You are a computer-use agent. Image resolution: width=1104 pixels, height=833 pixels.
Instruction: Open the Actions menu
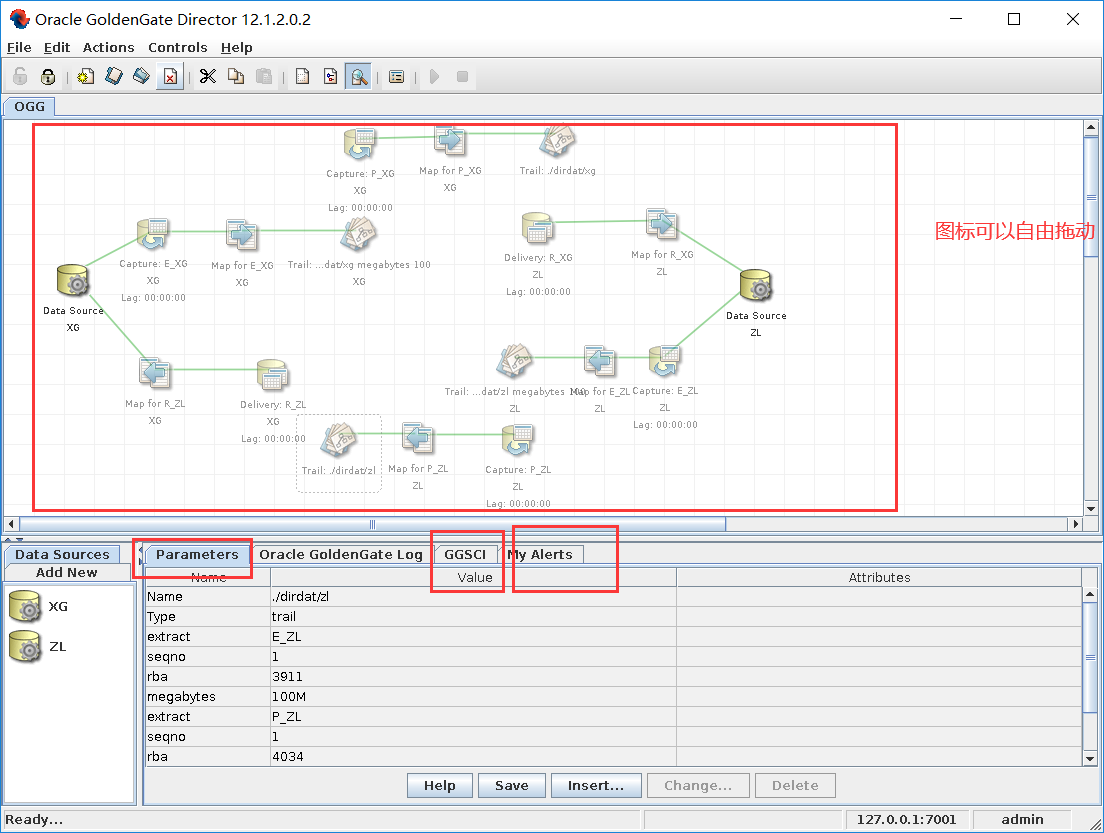click(108, 47)
